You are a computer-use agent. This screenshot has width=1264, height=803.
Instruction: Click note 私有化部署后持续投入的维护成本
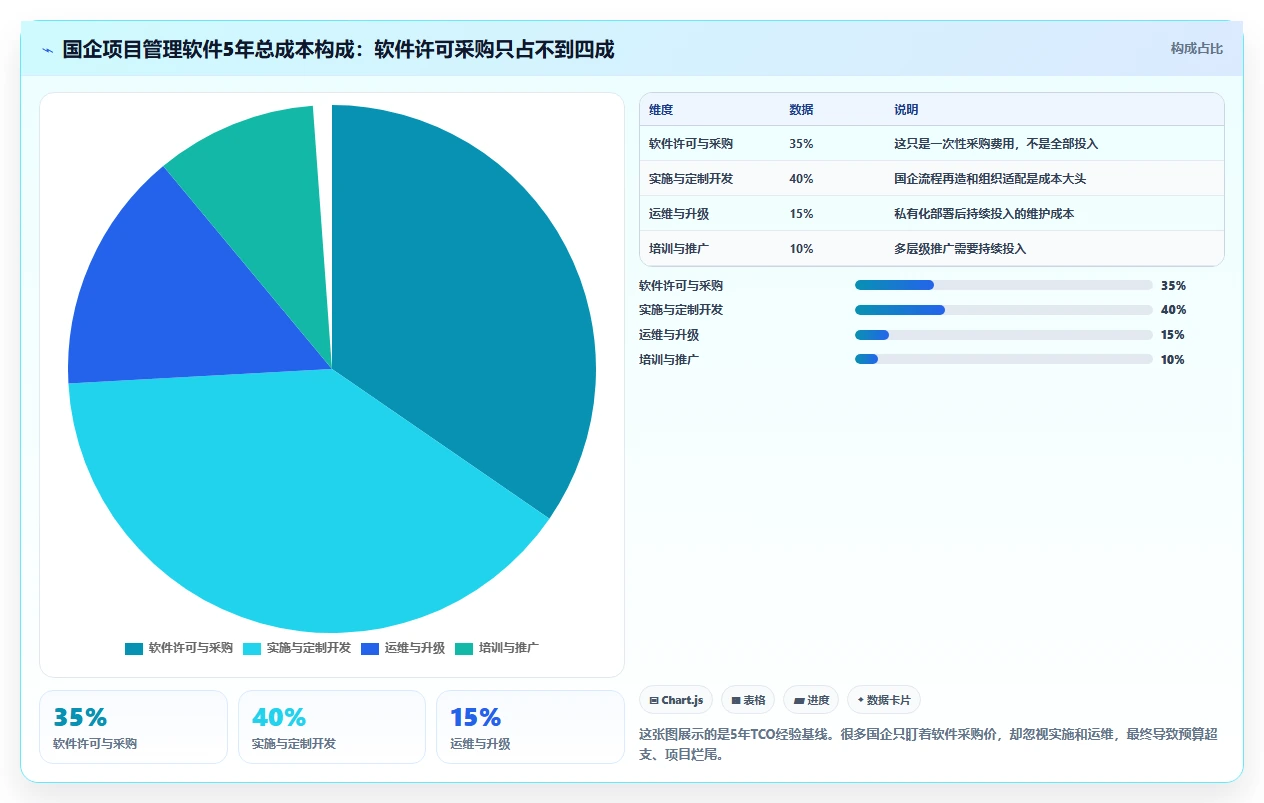point(984,214)
